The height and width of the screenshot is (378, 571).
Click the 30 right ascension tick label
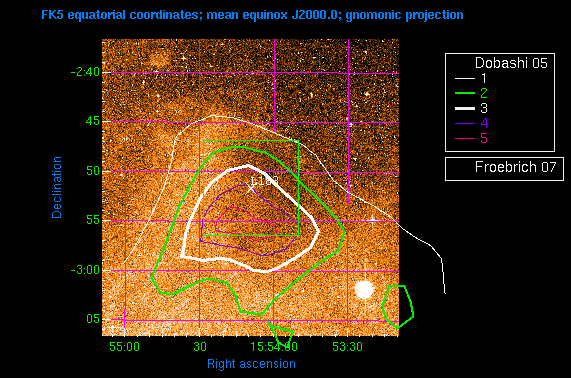pos(200,347)
